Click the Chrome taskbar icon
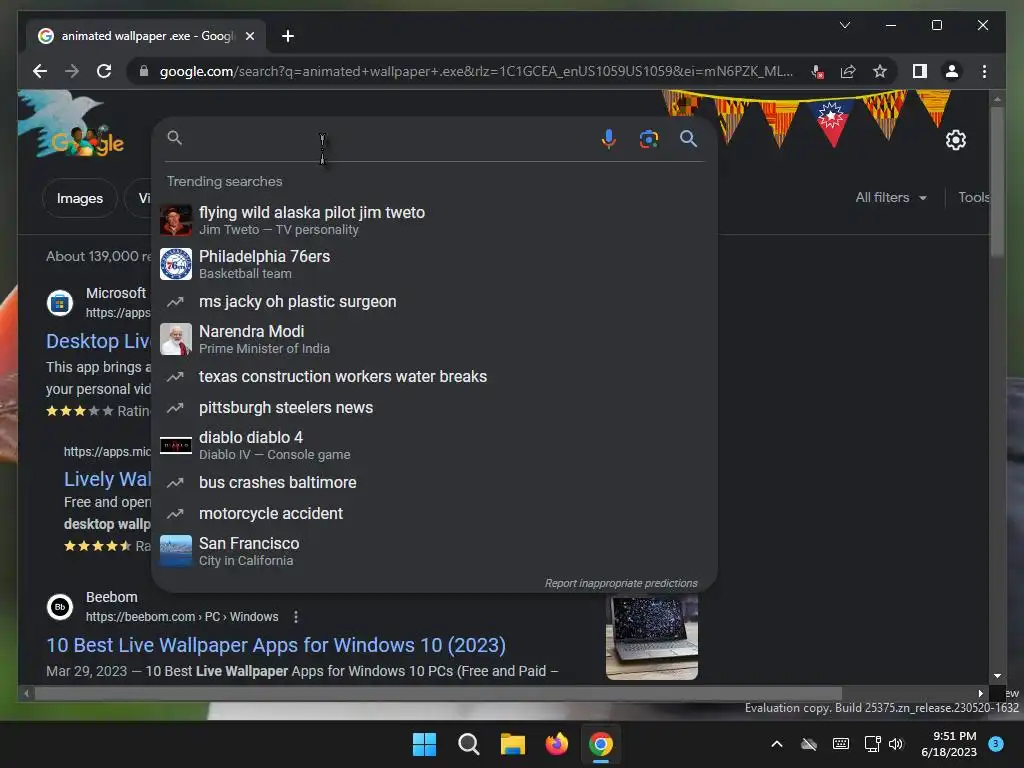The image size is (1024, 768). tap(601, 744)
